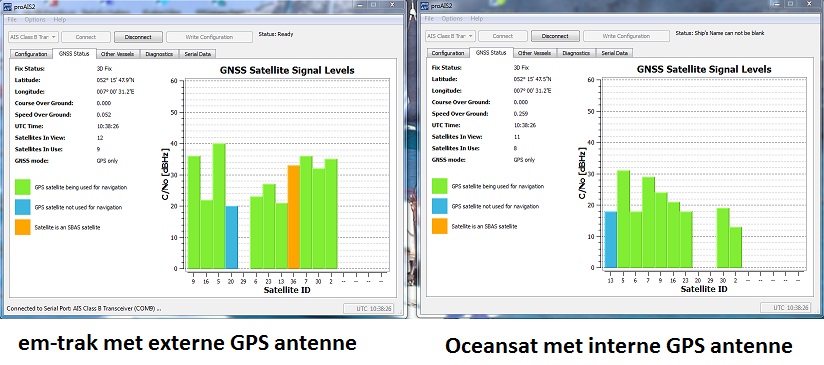Click the proAIS2 app icon in left window title bar
The height and width of the screenshot is (365, 824).
click(x=7, y=5)
